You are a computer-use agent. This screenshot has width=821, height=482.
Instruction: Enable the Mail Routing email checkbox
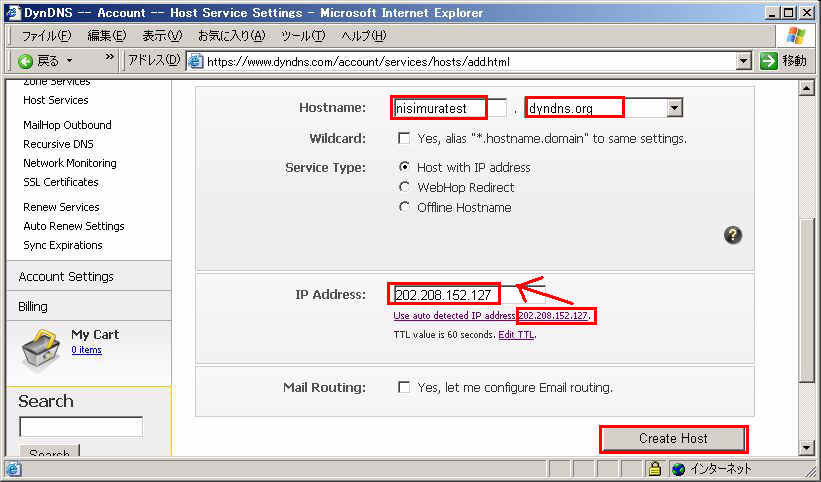point(404,387)
